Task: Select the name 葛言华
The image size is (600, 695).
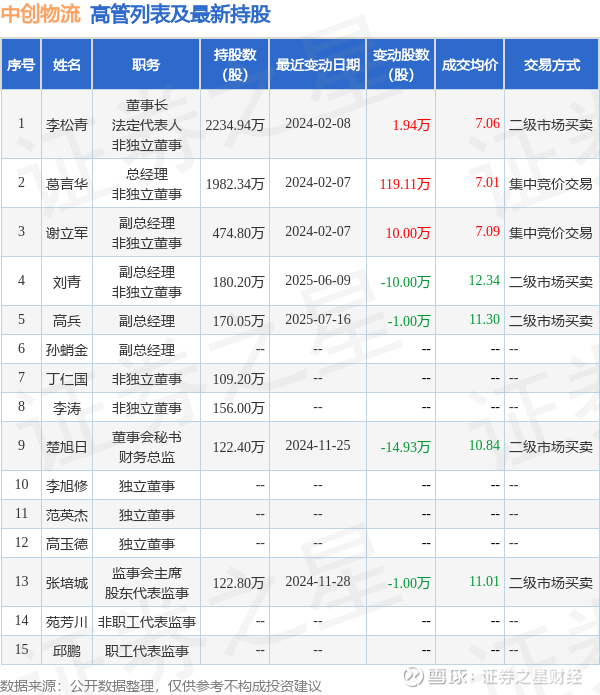Action: [x=66, y=184]
